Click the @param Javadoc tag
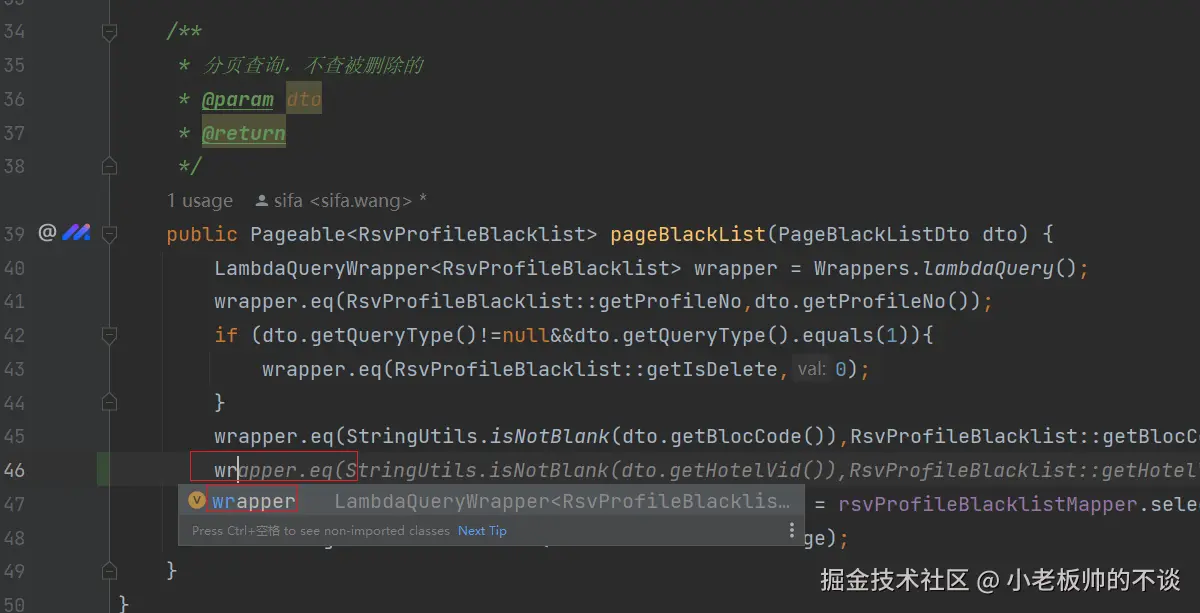1200x613 pixels. 238,99
